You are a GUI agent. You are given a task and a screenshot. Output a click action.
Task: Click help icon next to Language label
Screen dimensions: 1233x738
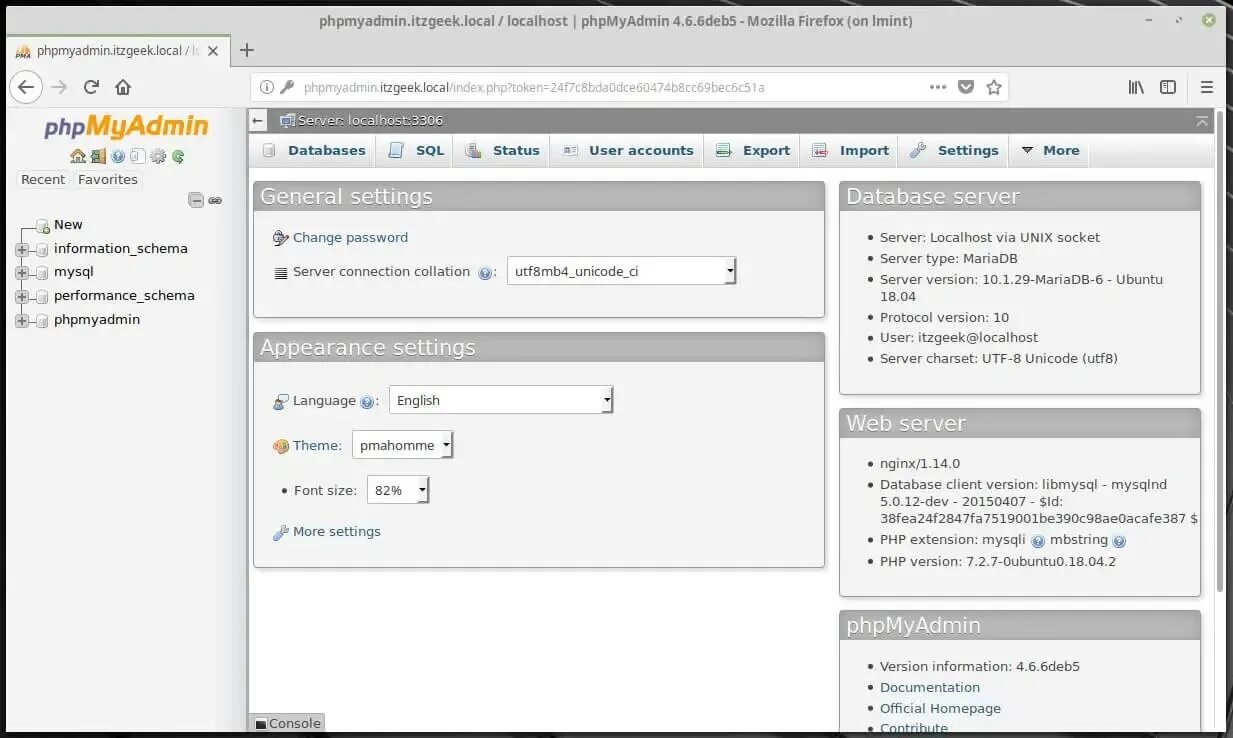tap(367, 402)
